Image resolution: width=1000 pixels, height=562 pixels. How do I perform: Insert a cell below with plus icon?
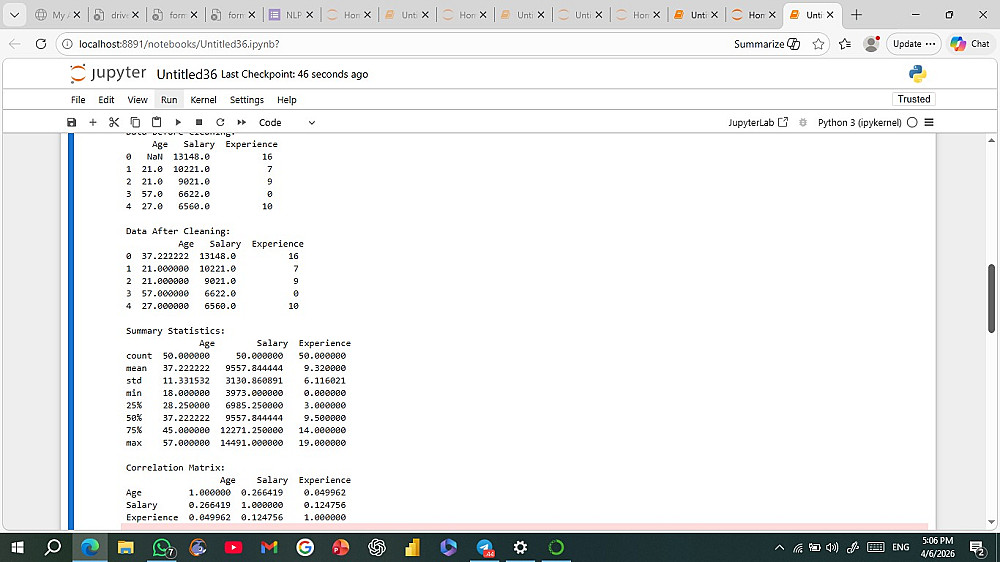pos(92,122)
